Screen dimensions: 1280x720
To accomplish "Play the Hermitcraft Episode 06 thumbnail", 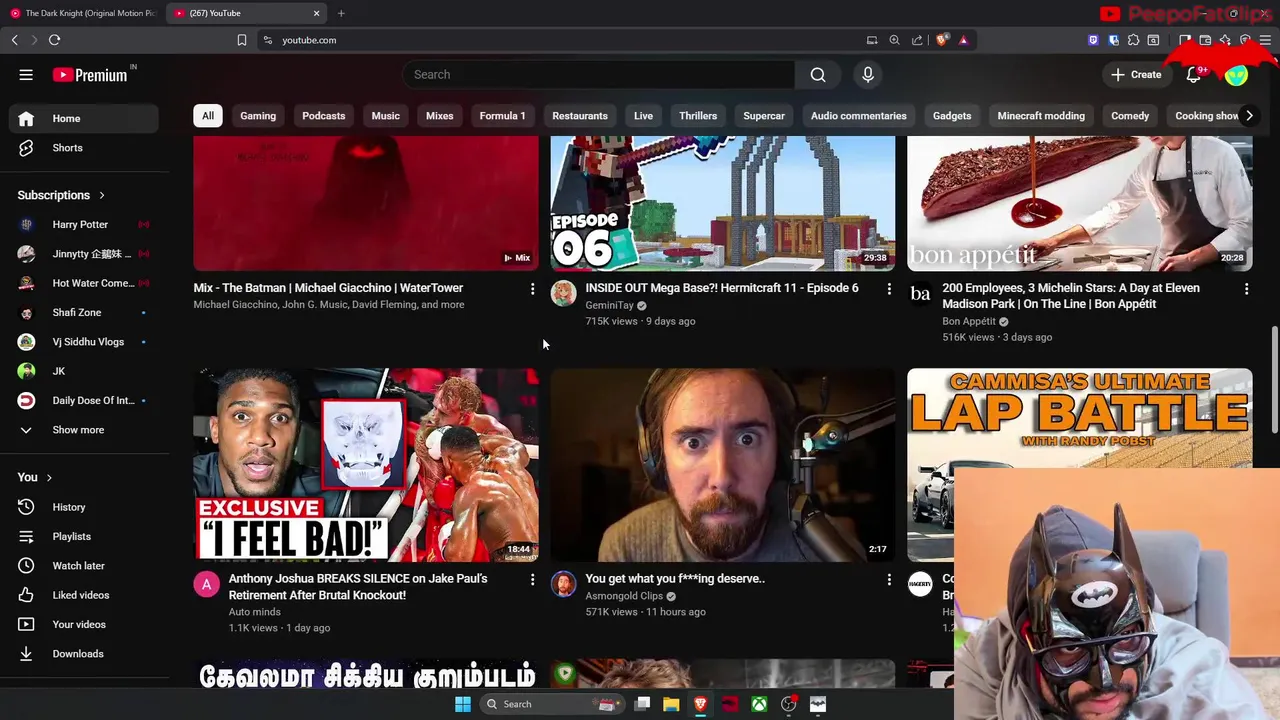I will pyautogui.click(x=723, y=204).
